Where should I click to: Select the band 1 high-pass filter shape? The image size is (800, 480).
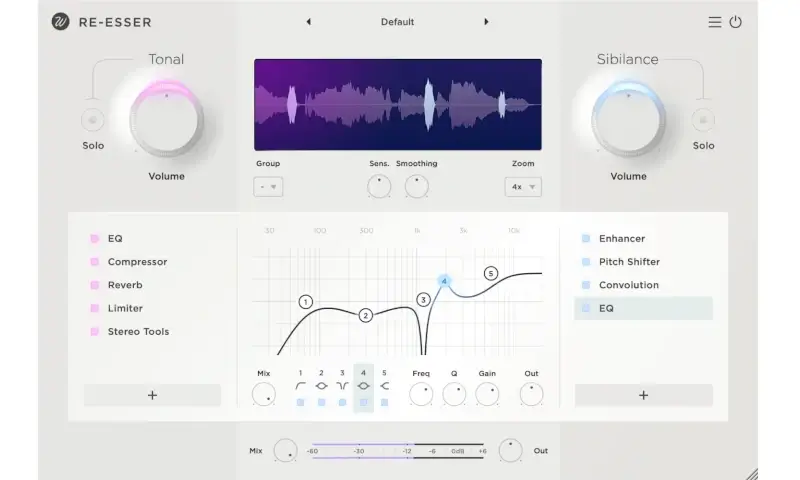point(300,385)
